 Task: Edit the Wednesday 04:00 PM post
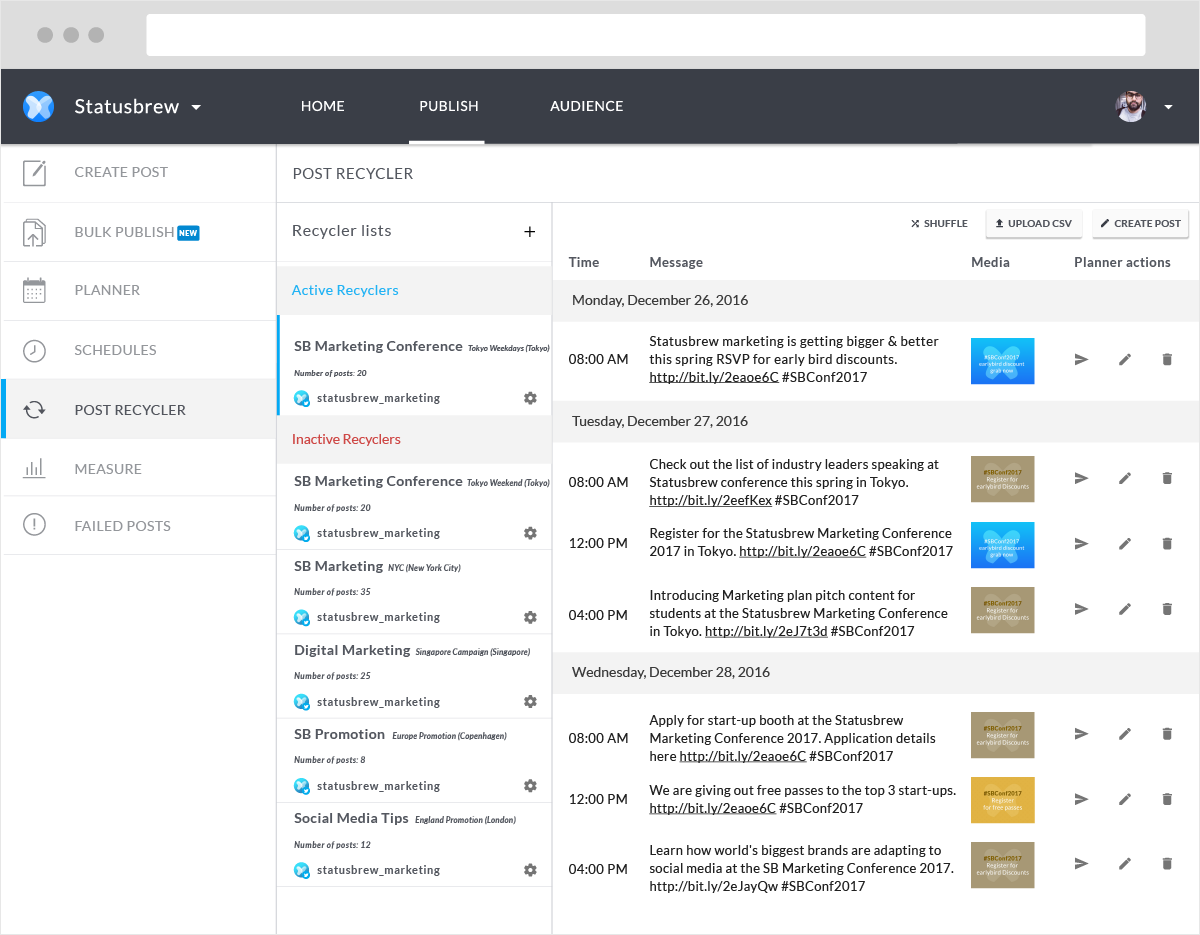pos(1125,864)
